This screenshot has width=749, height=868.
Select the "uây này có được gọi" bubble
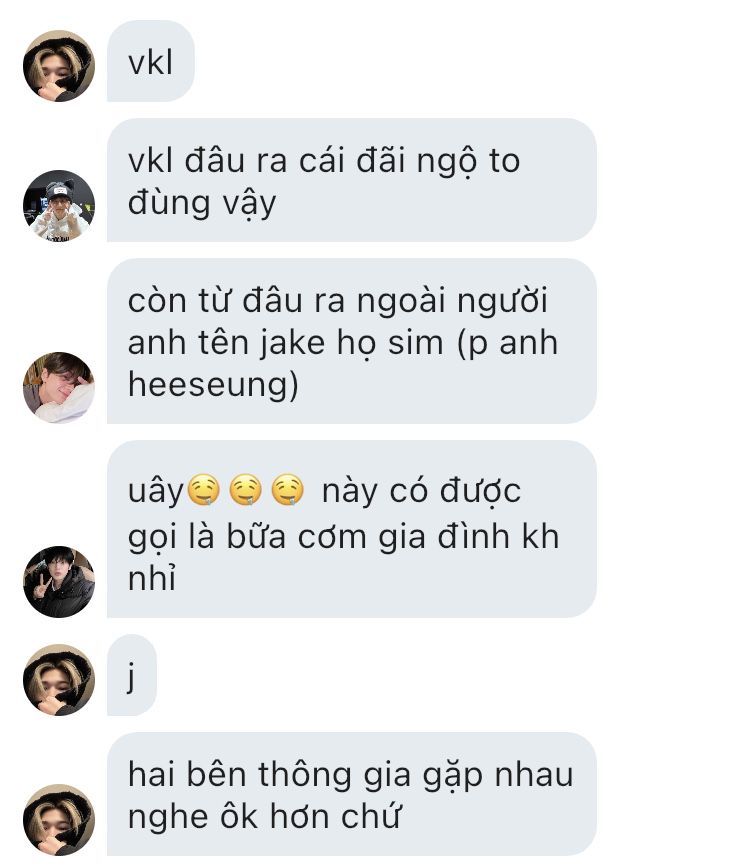[352, 529]
